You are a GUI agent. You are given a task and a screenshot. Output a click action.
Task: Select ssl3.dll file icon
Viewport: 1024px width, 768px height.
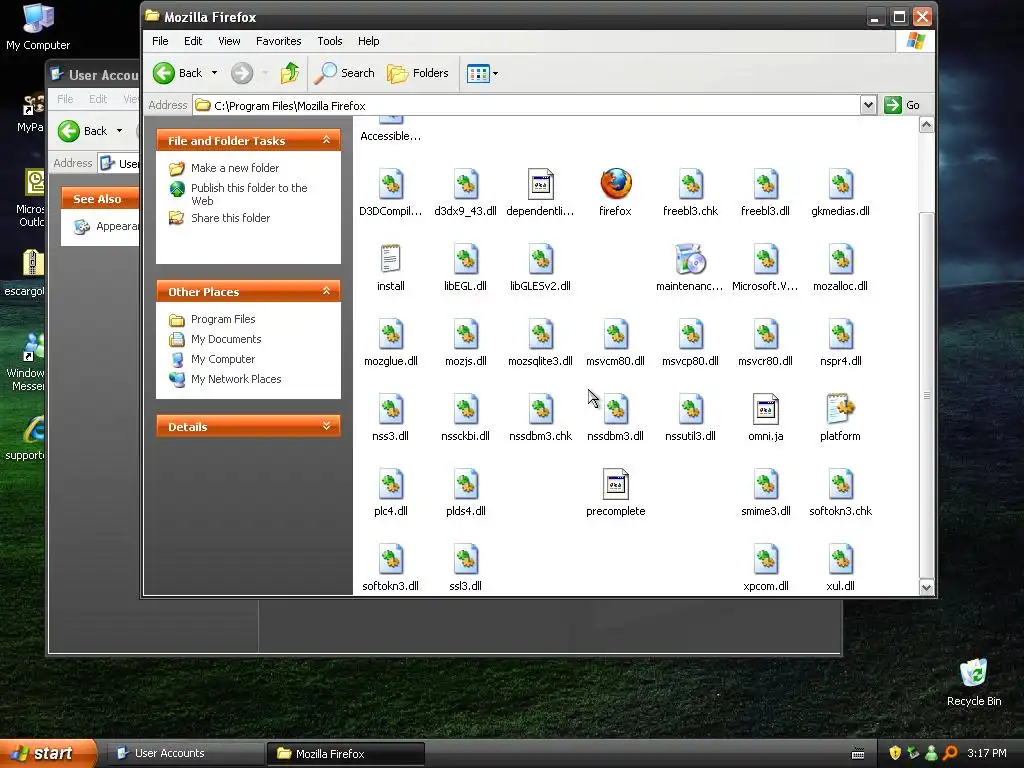point(466,559)
